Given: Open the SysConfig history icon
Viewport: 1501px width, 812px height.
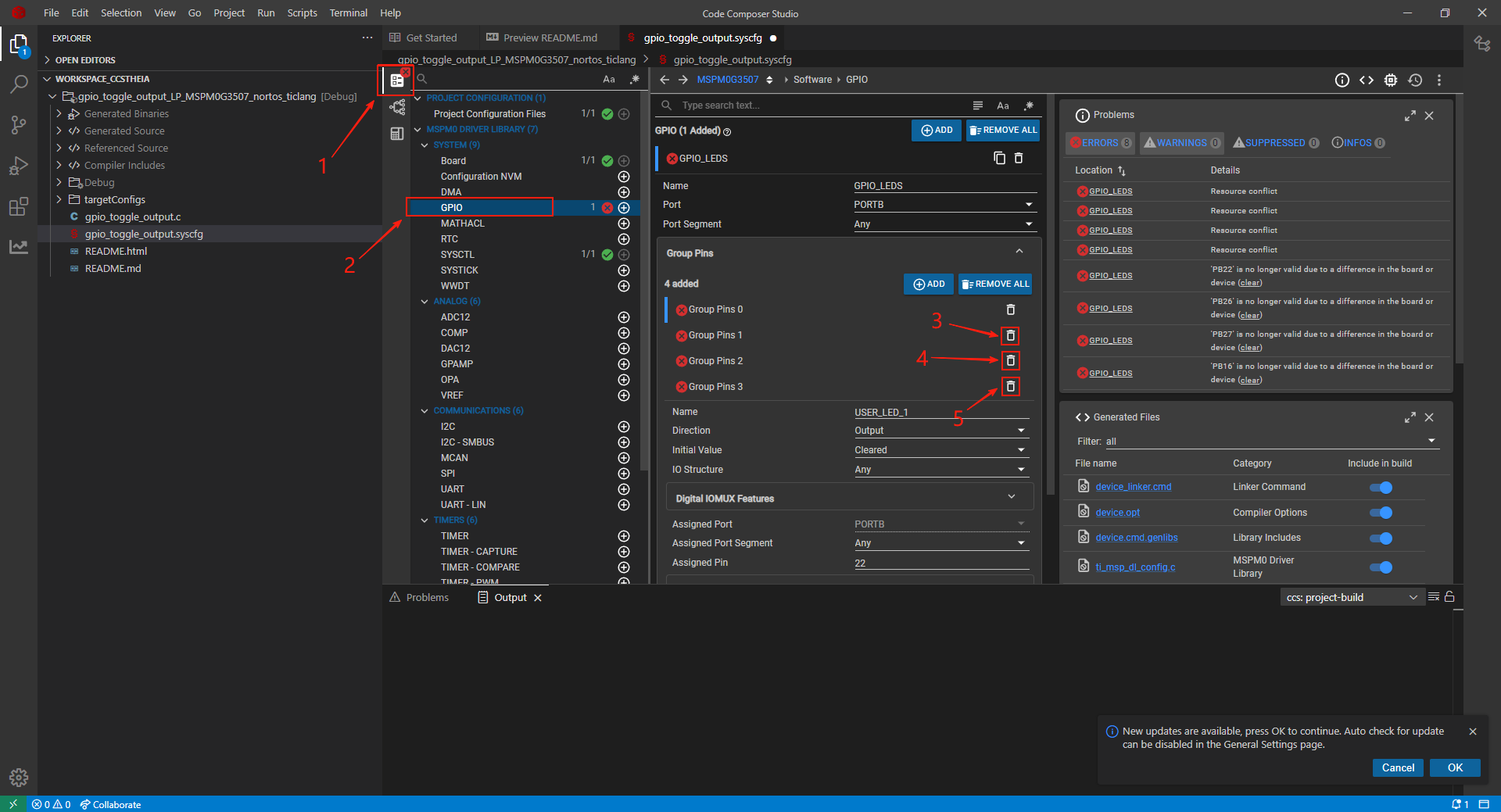Looking at the screenshot, I should (x=1415, y=80).
